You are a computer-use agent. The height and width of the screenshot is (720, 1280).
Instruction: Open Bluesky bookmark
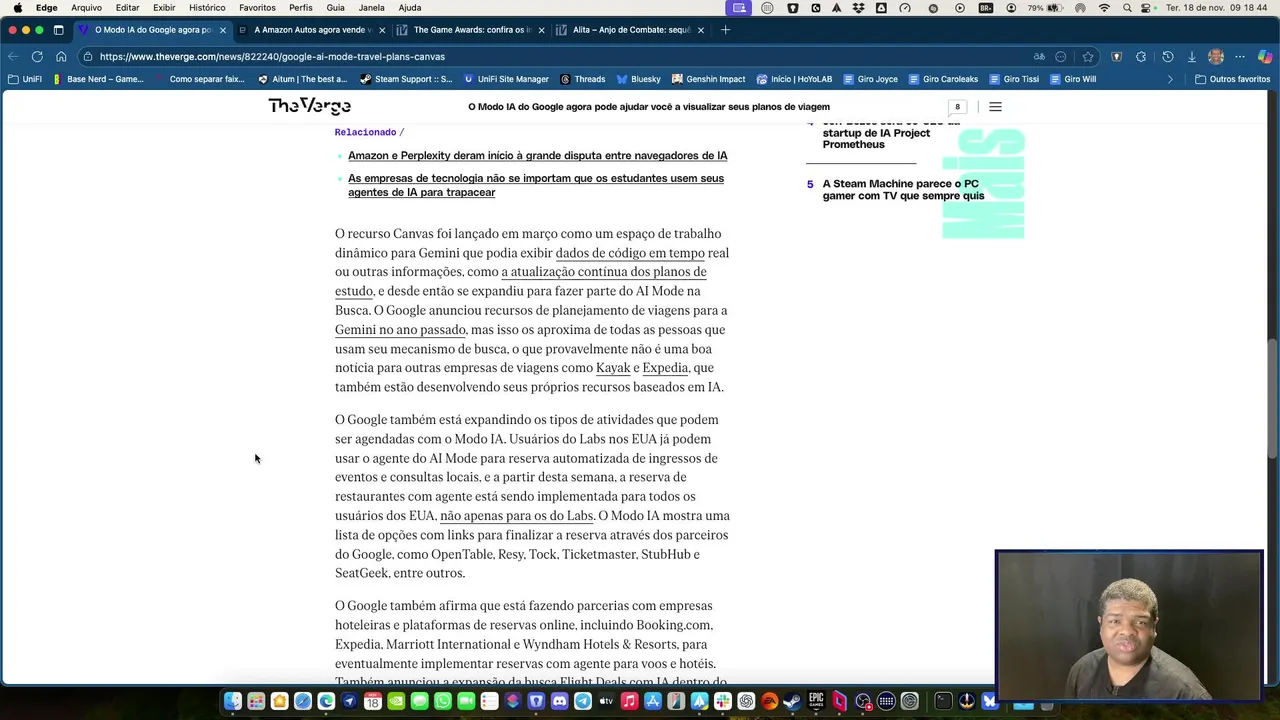pos(639,79)
